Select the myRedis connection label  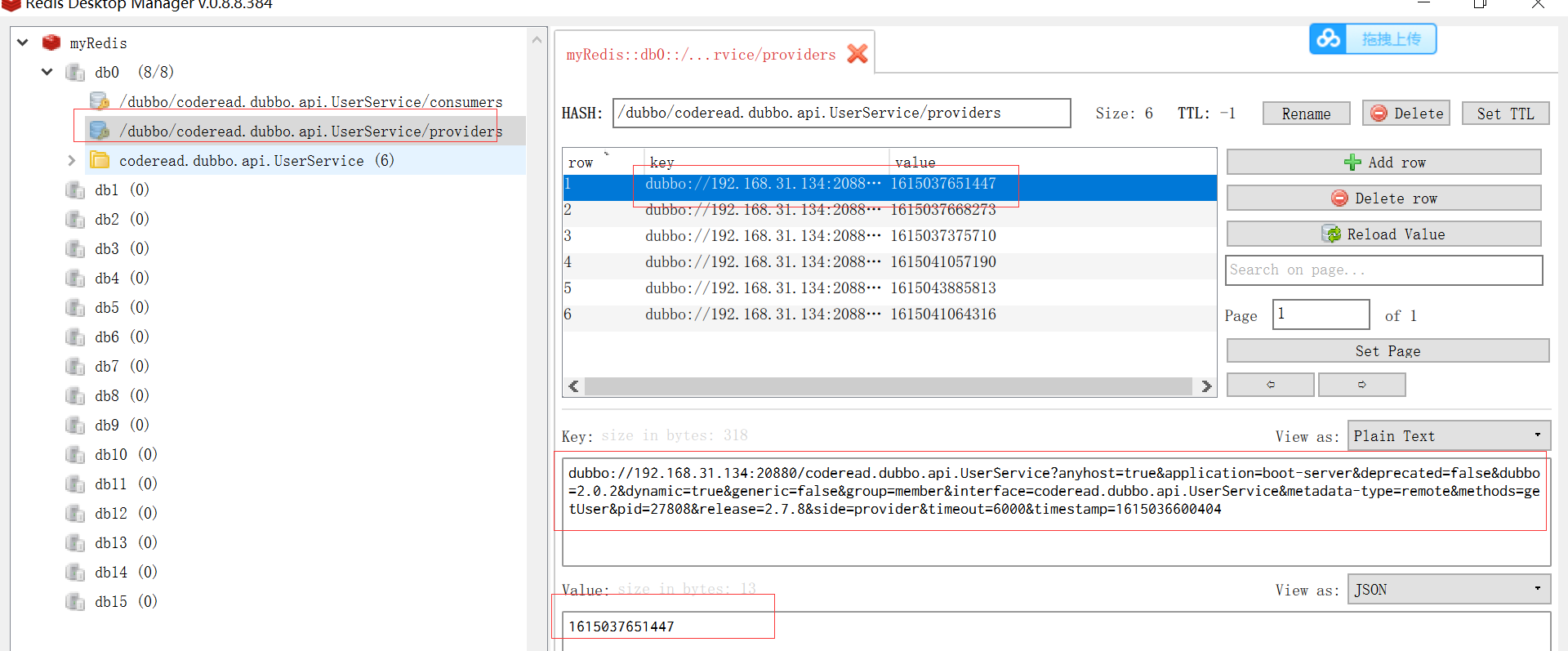(98, 42)
